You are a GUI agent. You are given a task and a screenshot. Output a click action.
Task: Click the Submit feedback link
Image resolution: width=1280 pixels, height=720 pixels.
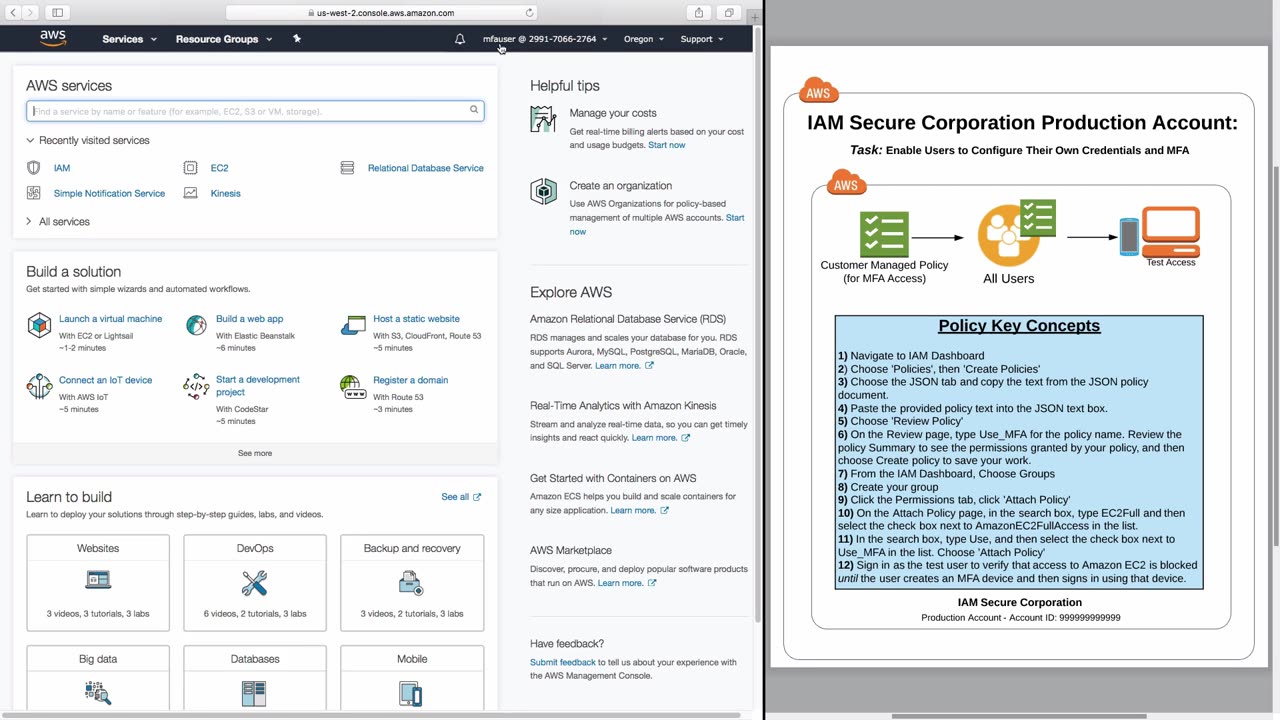coord(563,662)
